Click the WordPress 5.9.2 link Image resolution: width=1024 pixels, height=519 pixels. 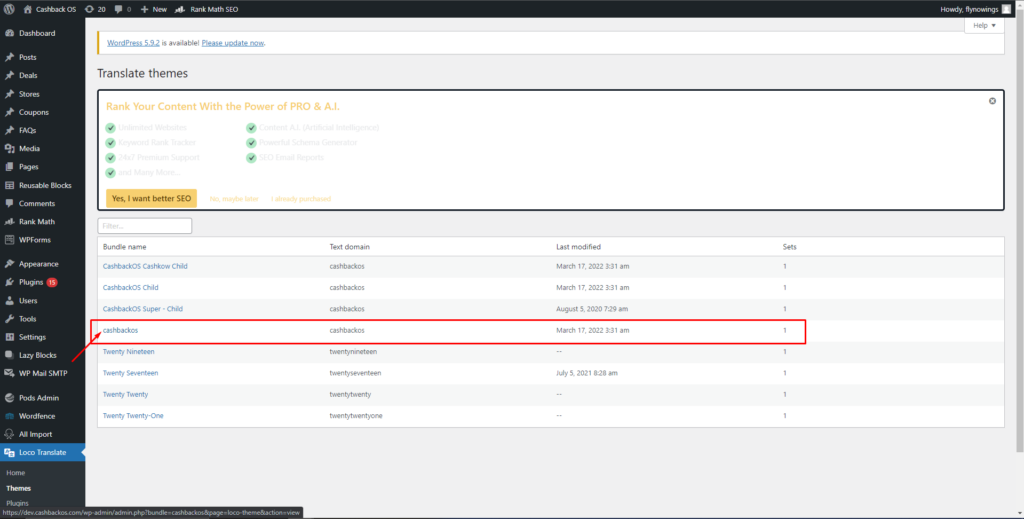click(x=133, y=43)
